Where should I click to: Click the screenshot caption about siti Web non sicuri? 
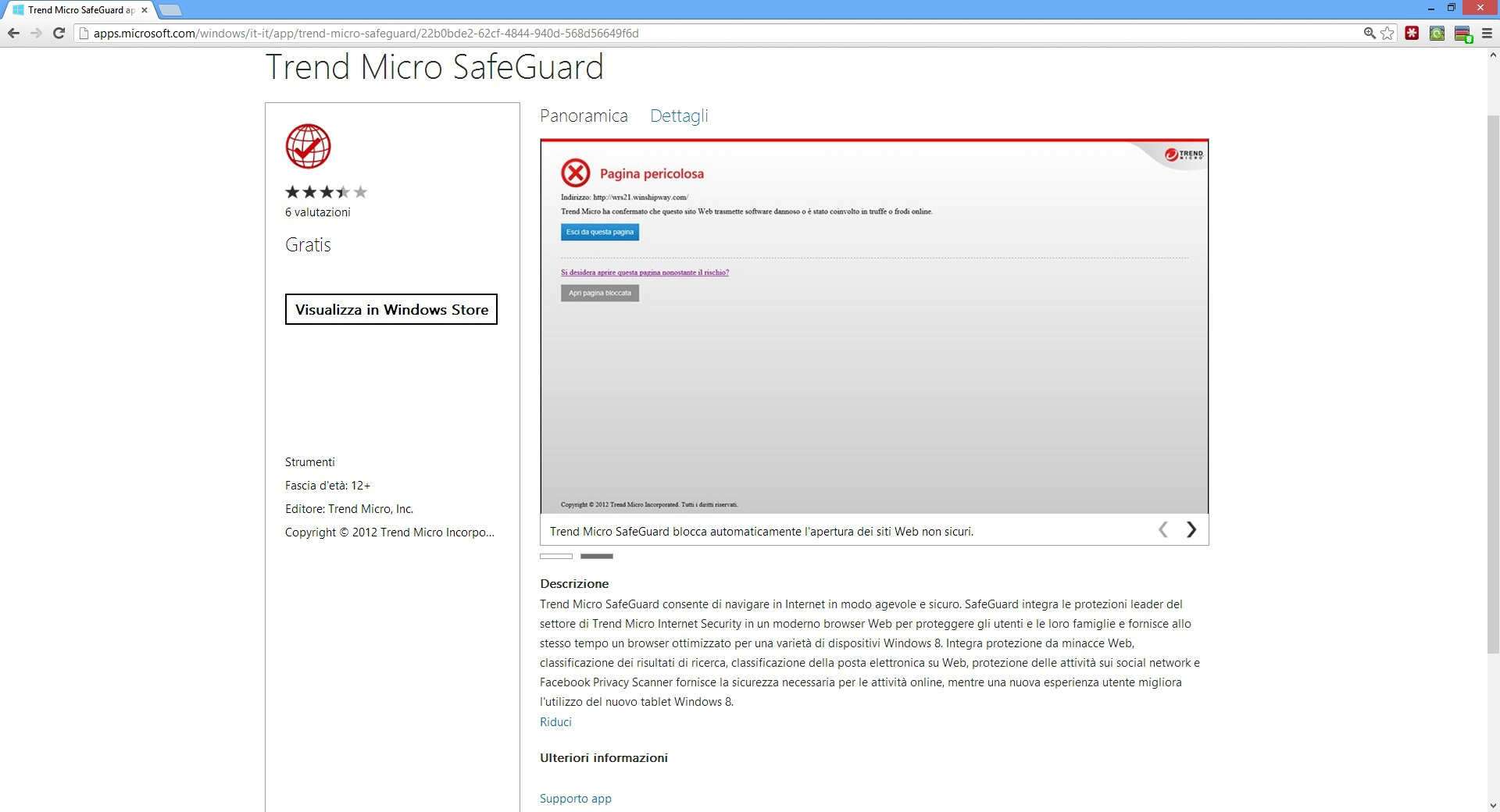[762, 532]
